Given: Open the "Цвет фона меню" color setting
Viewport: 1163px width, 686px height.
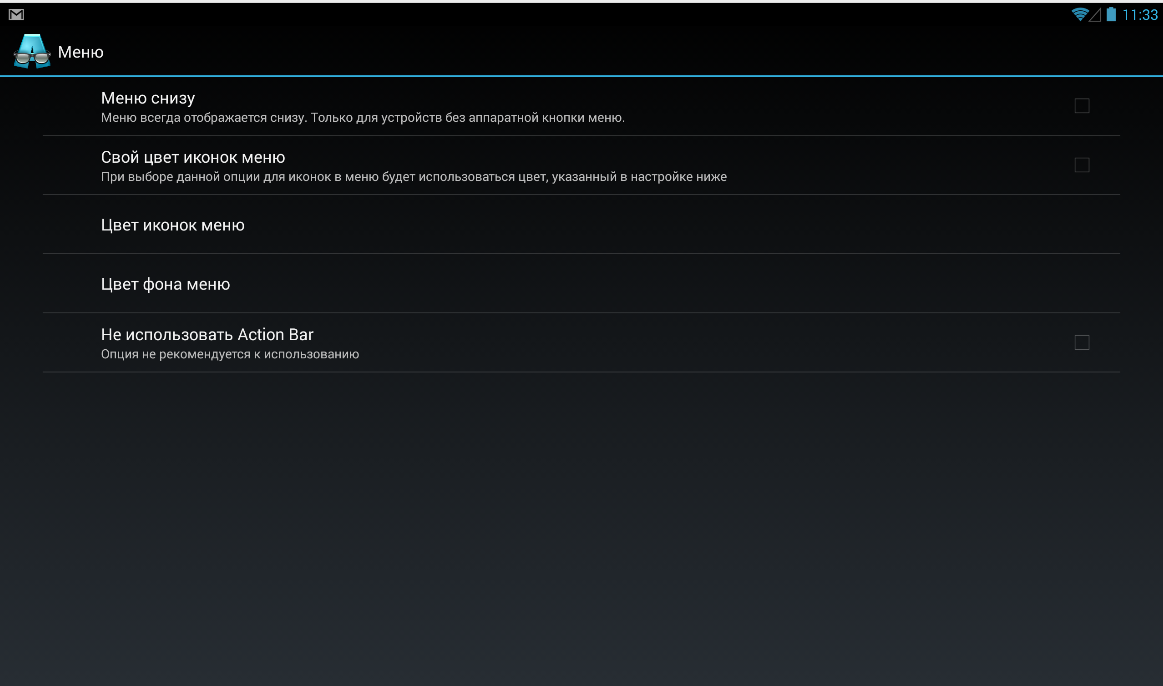Looking at the screenshot, I should tap(166, 284).
